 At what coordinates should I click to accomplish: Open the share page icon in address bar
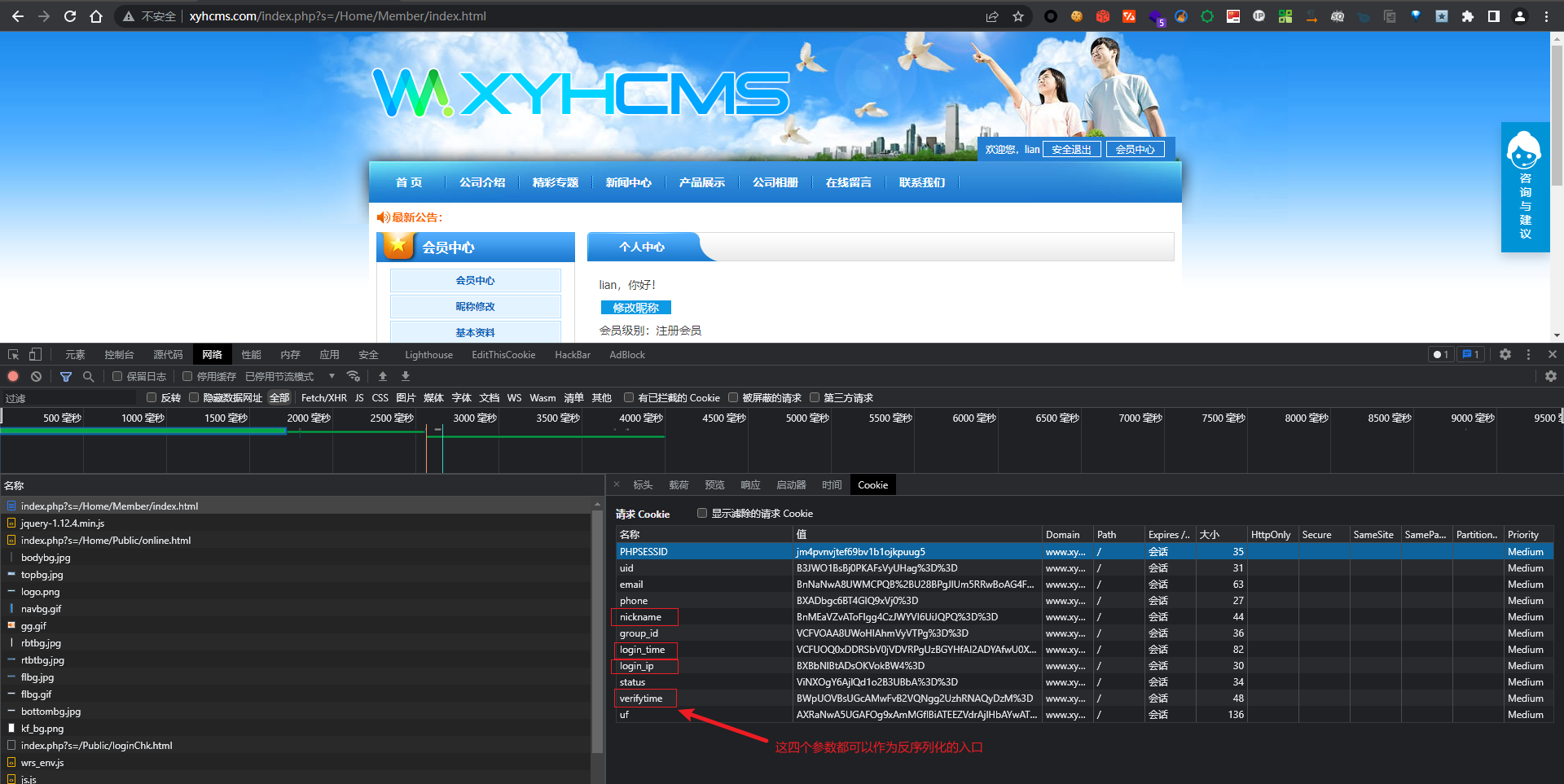click(x=992, y=16)
